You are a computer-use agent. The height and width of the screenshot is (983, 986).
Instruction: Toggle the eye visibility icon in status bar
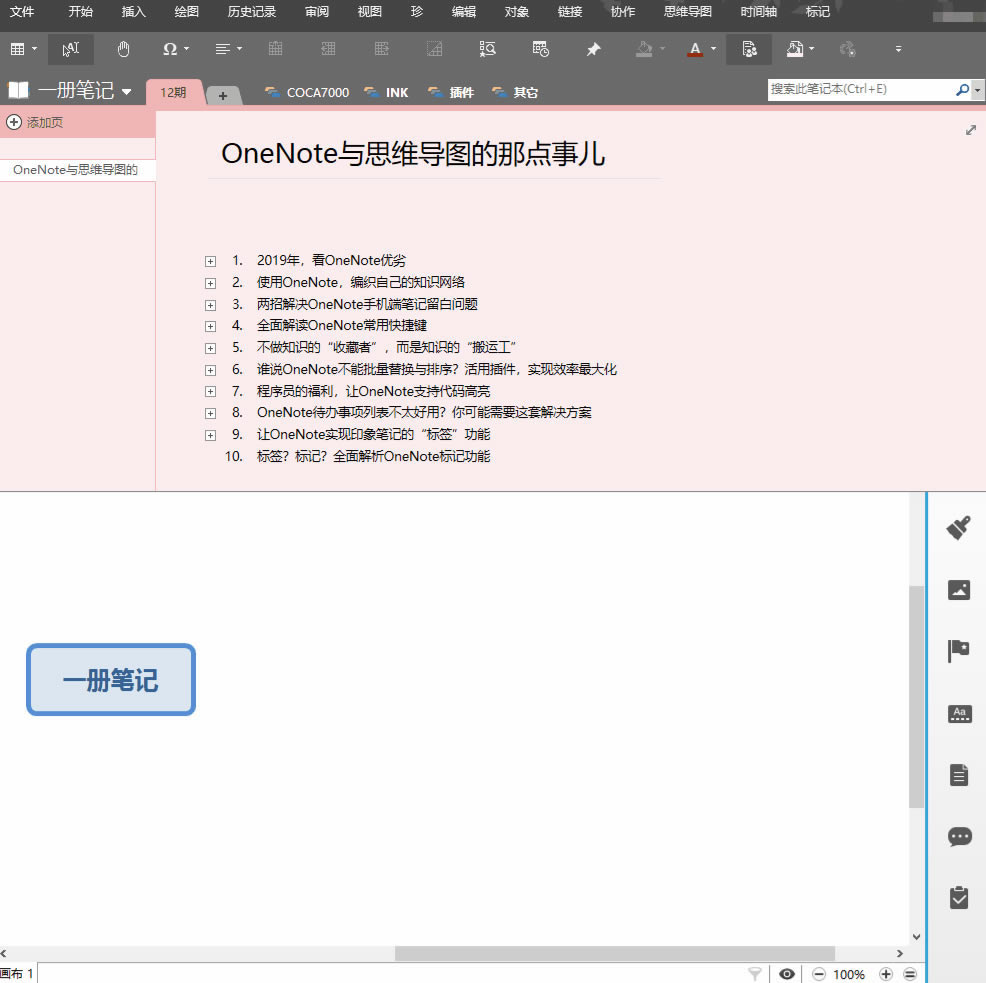[787, 974]
